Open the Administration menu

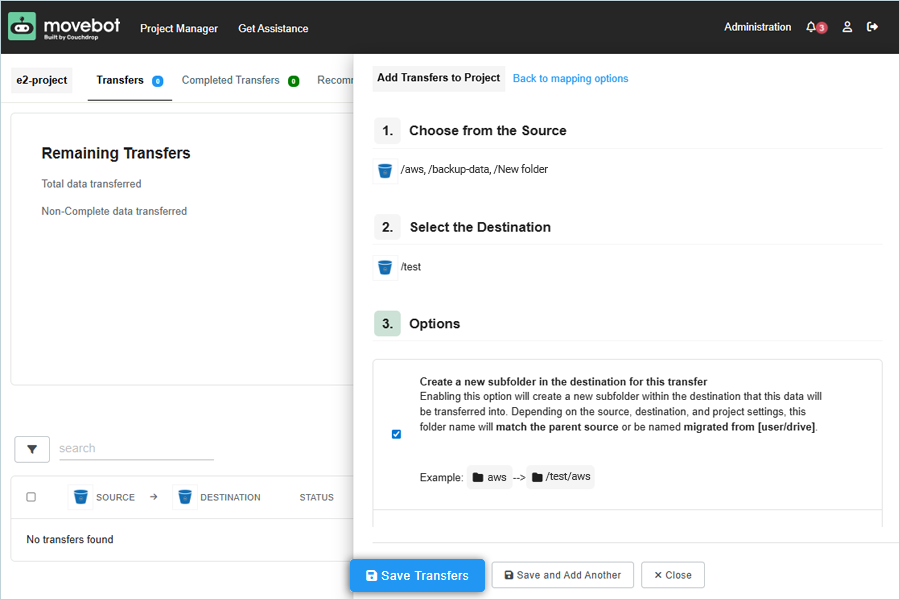pos(757,27)
